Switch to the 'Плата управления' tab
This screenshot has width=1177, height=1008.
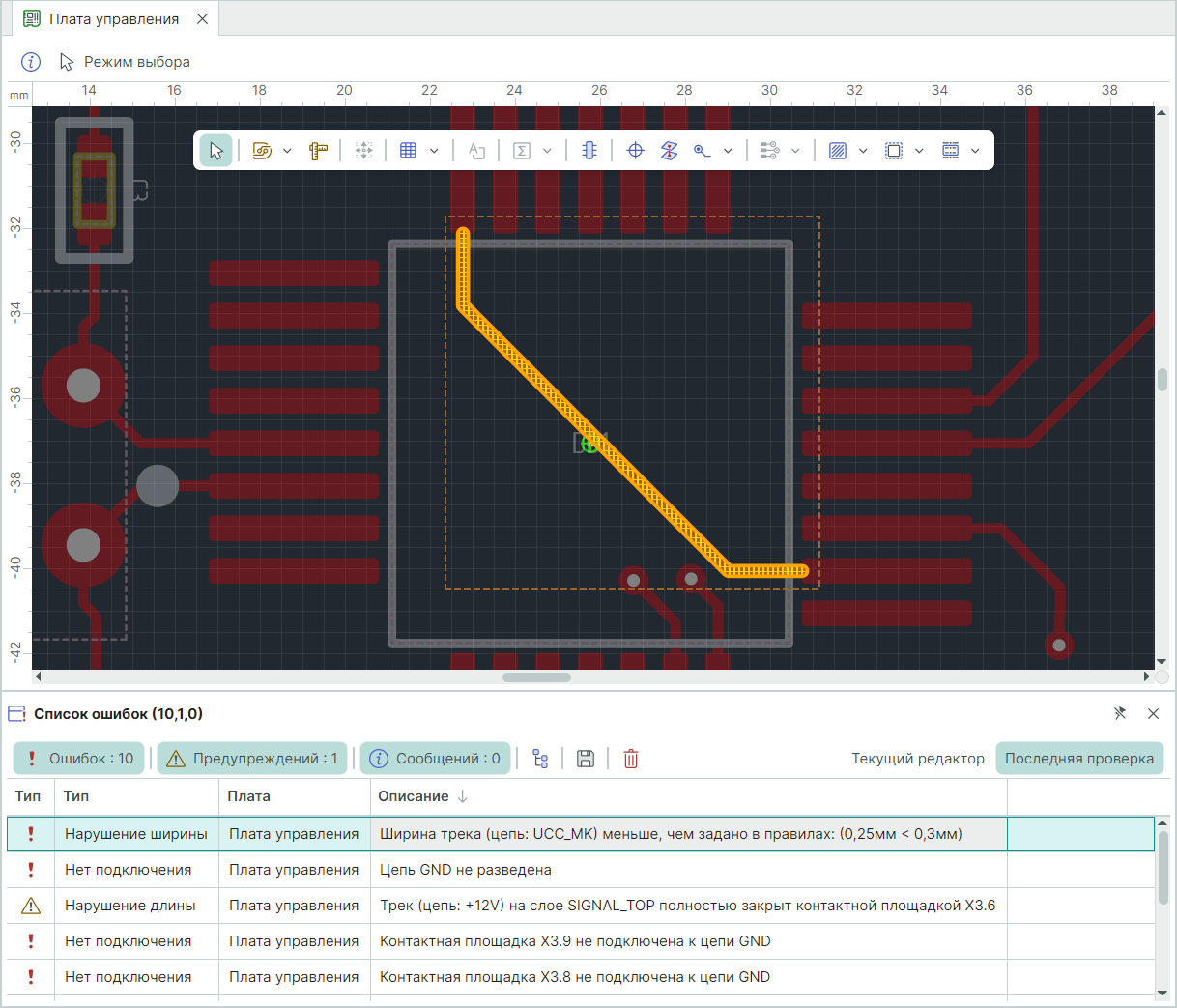coord(113,19)
